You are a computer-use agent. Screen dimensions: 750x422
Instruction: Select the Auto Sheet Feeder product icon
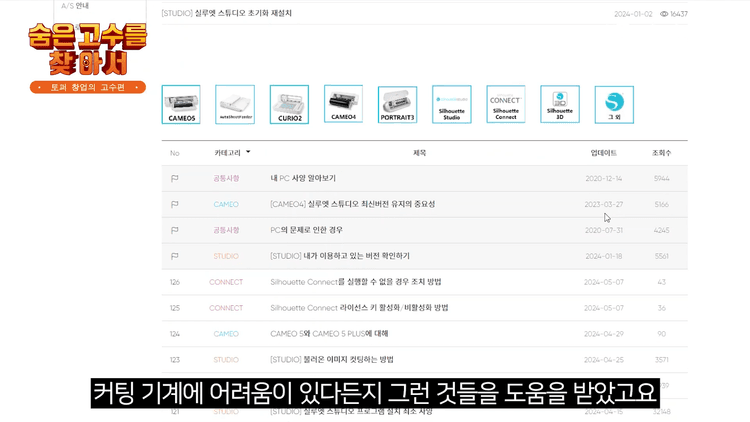tap(235, 104)
